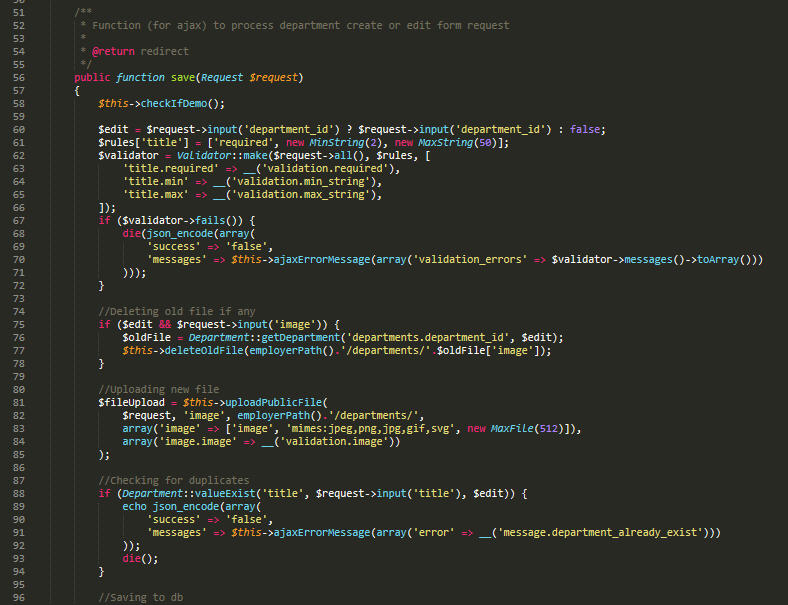Click opening brace on line 57
Image resolution: width=788 pixels, height=605 pixels.
[77, 91]
